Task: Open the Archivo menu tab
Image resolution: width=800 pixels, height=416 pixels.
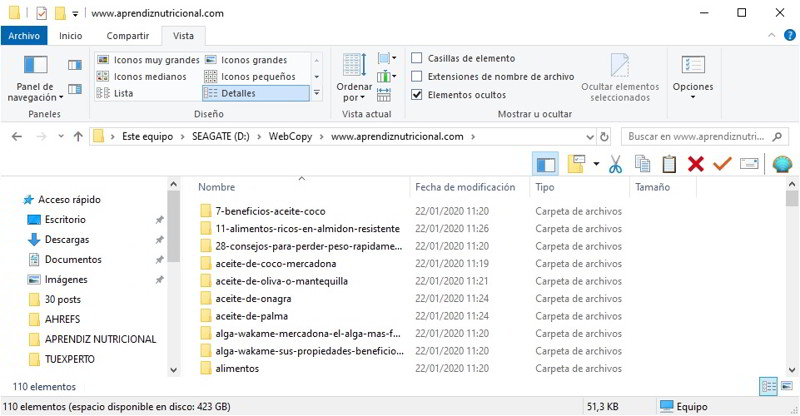Action: tap(23, 36)
